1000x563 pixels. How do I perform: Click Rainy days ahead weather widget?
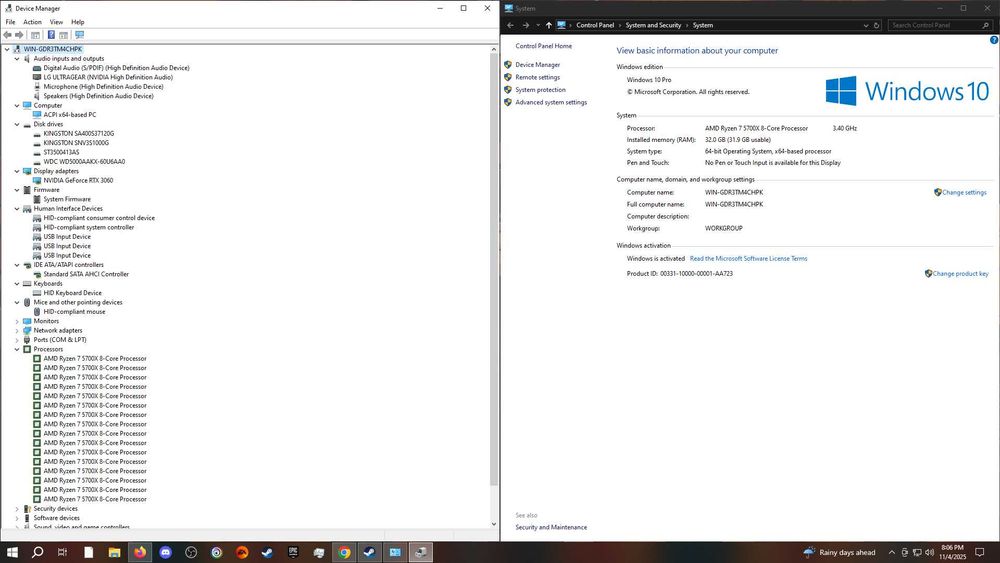(839, 552)
